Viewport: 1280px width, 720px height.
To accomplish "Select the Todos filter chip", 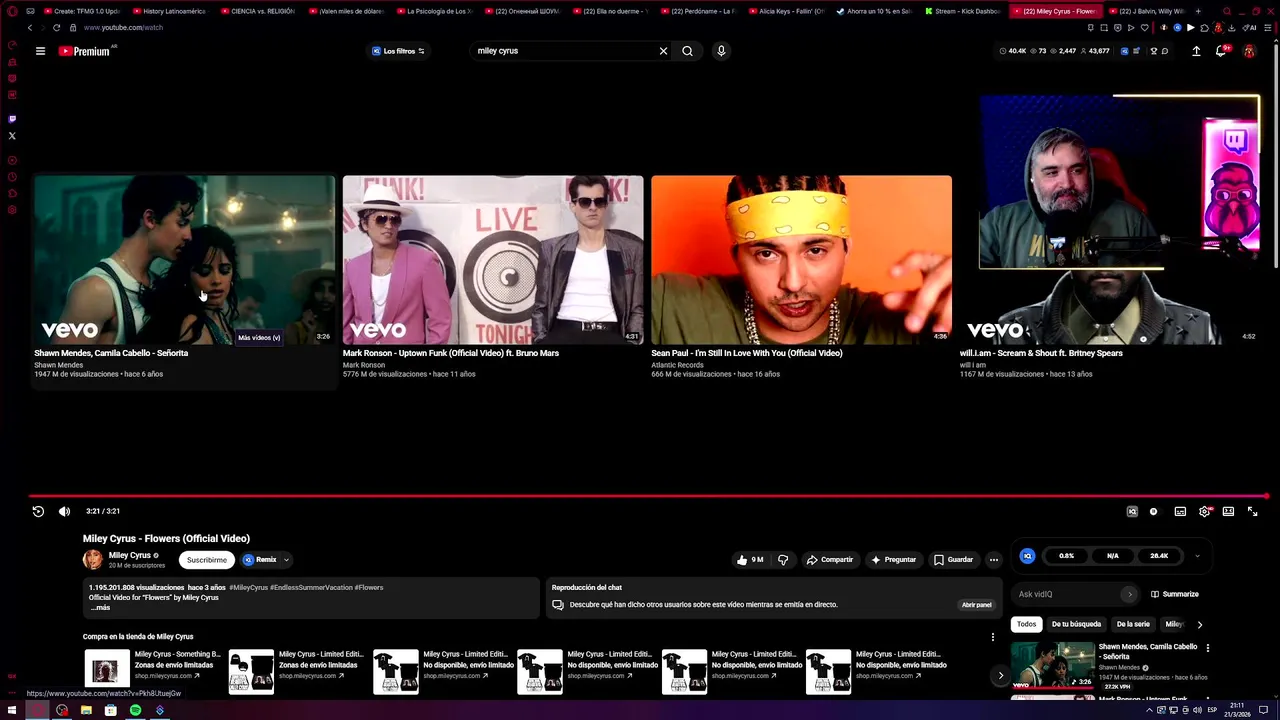I will point(1027,624).
